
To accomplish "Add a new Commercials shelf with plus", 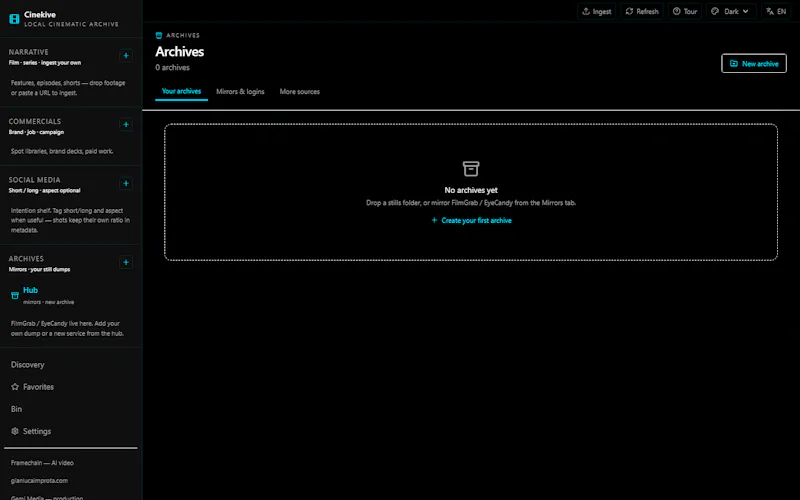I will pos(126,124).
